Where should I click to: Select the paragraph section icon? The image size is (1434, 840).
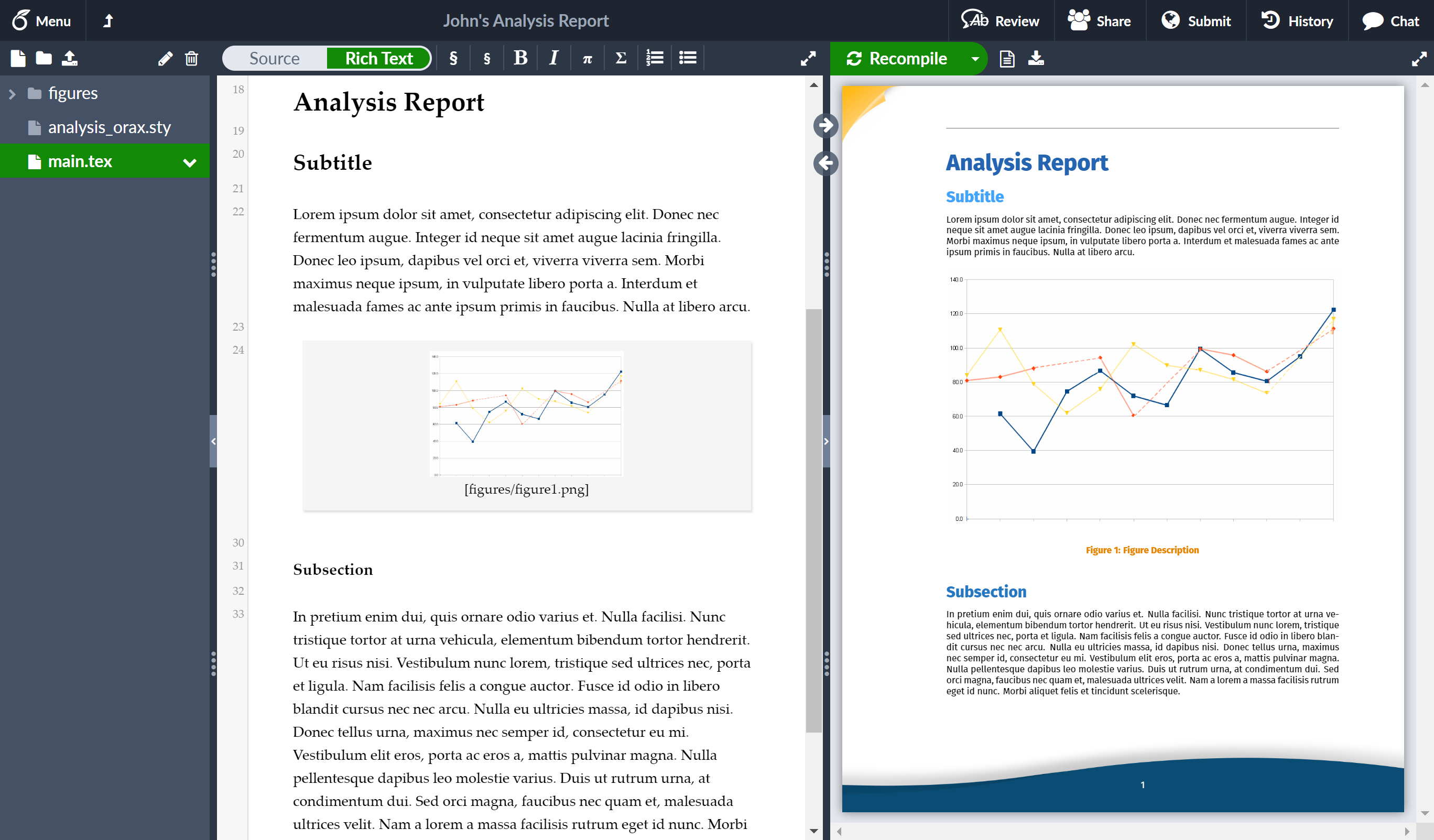pyautogui.click(x=452, y=58)
